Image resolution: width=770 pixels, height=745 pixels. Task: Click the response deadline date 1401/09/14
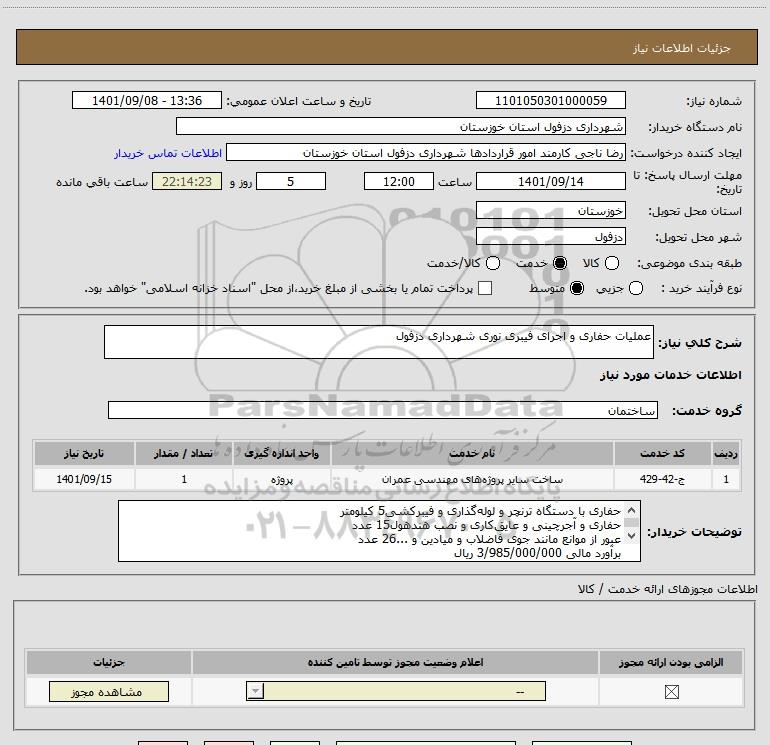550,181
